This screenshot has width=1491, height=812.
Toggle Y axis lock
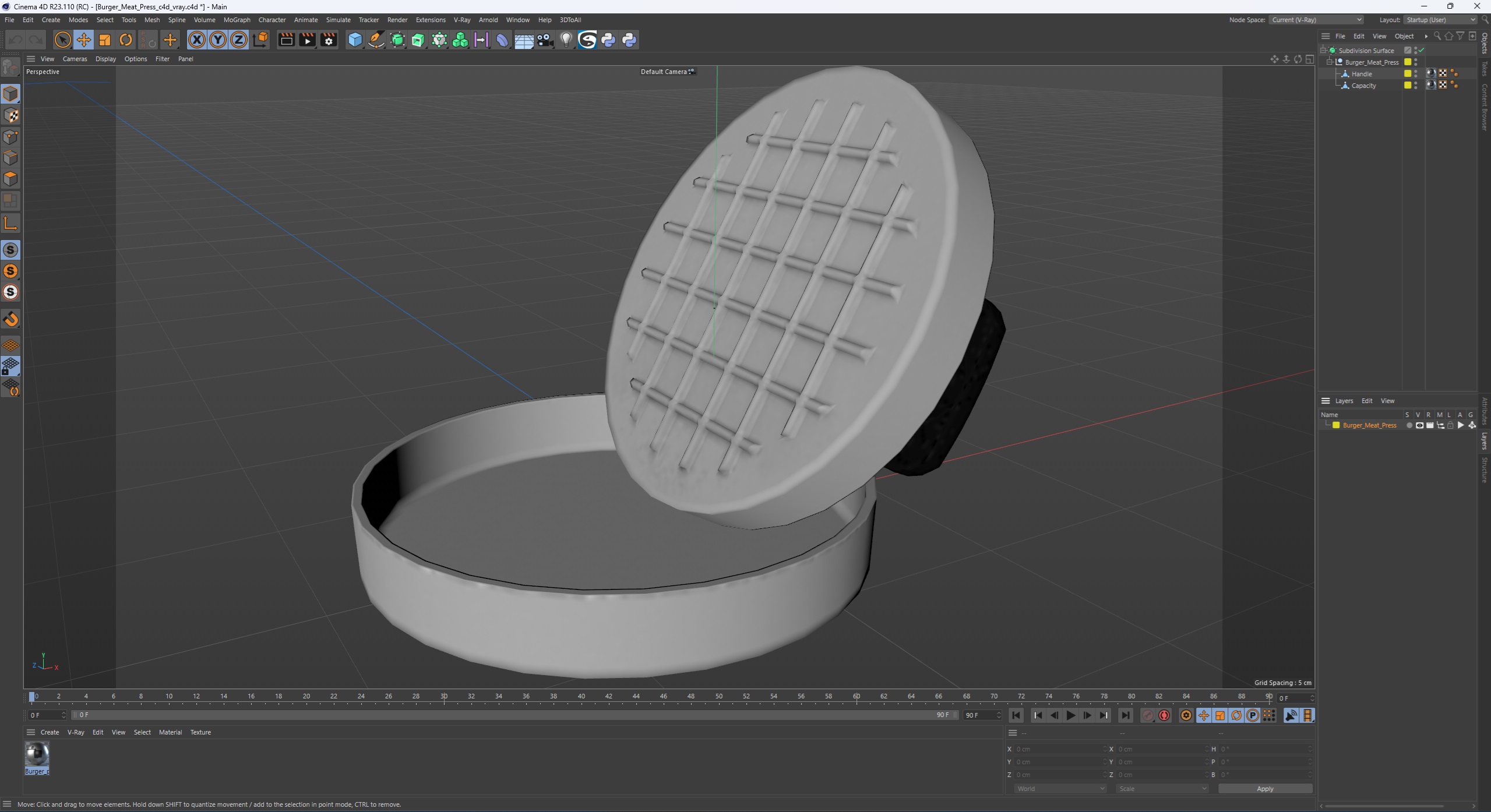(x=218, y=40)
